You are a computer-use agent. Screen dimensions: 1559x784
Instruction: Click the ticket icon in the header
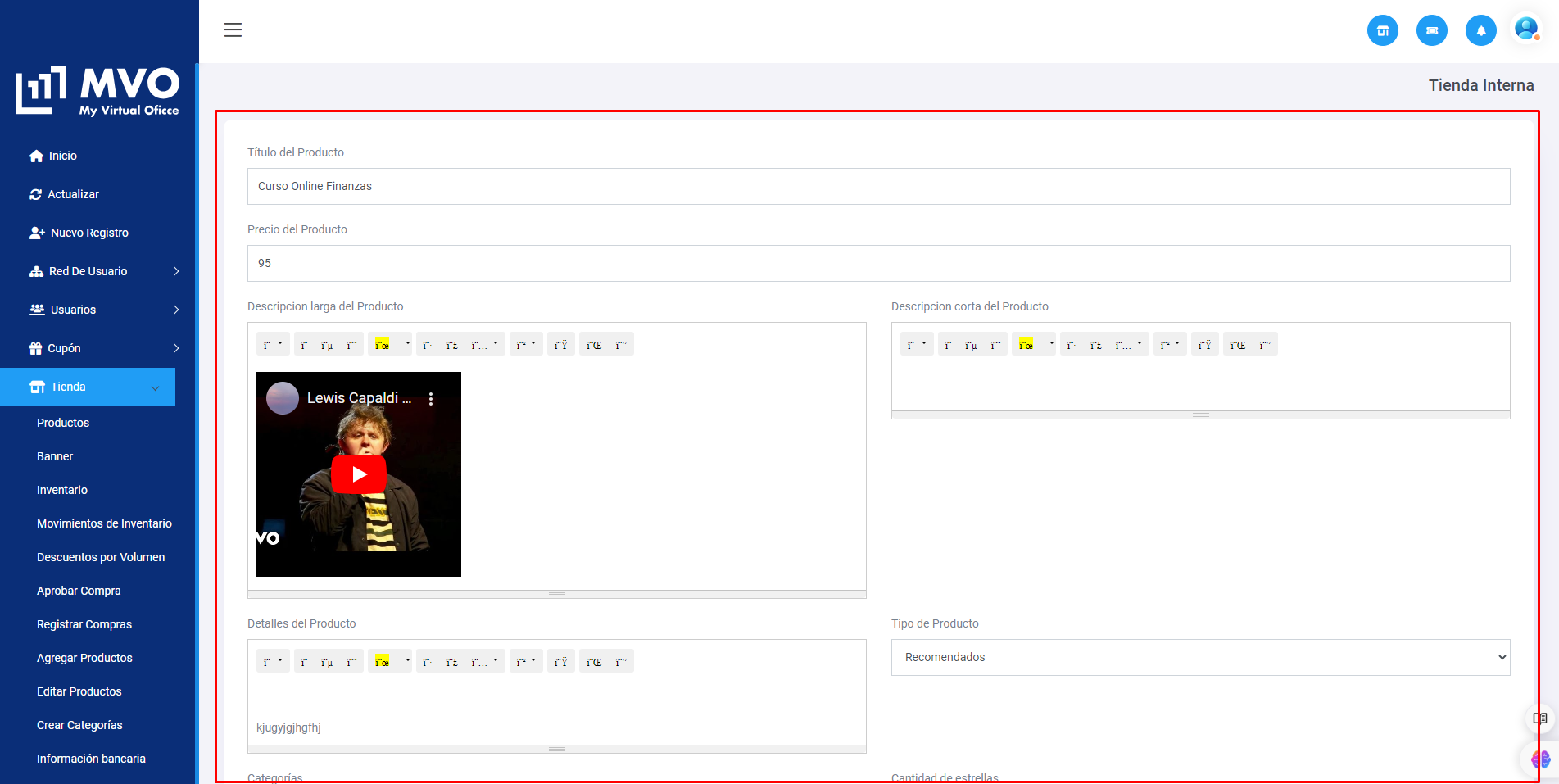1431,31
